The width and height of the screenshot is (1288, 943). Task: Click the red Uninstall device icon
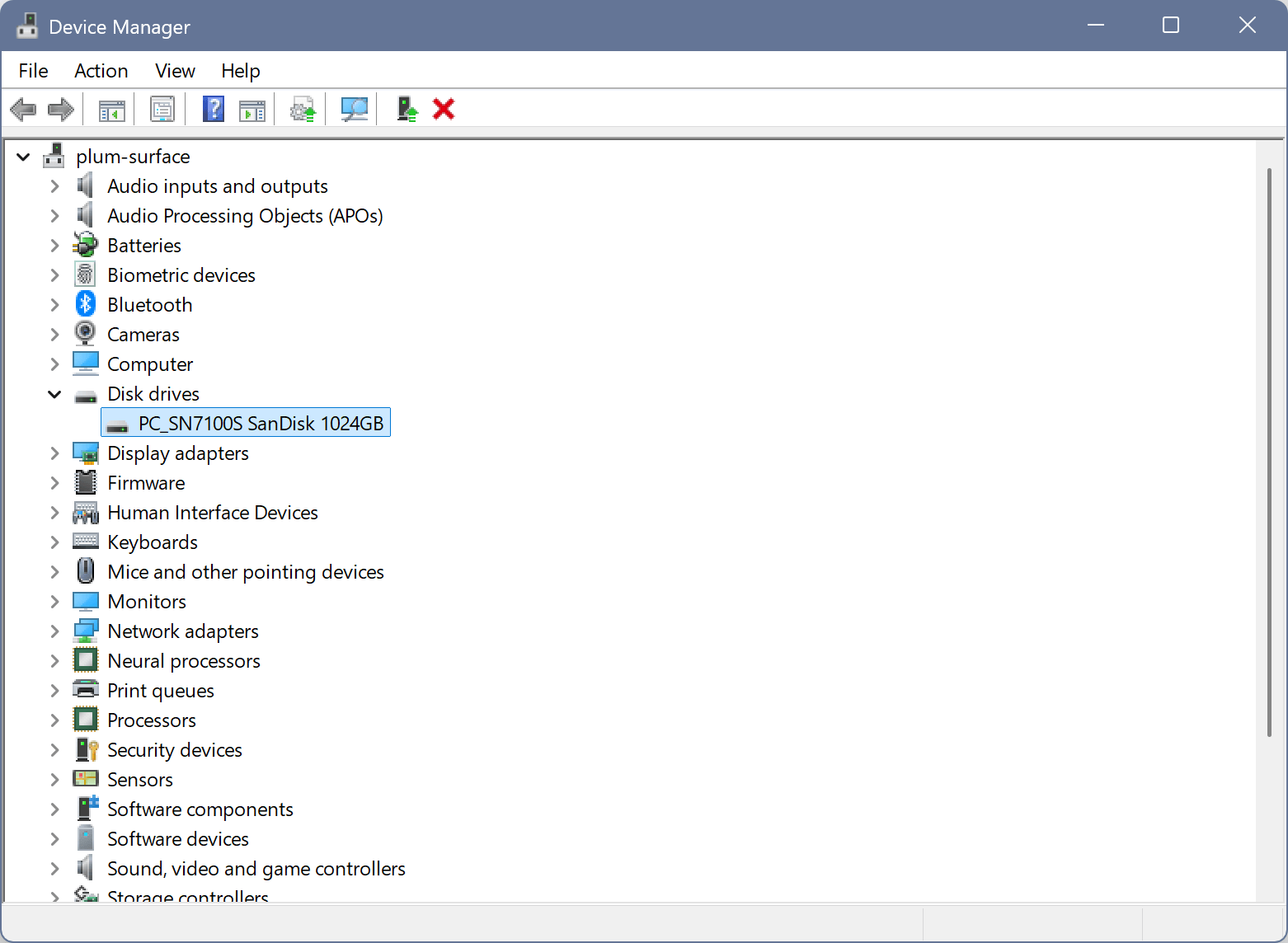[444, 109]
